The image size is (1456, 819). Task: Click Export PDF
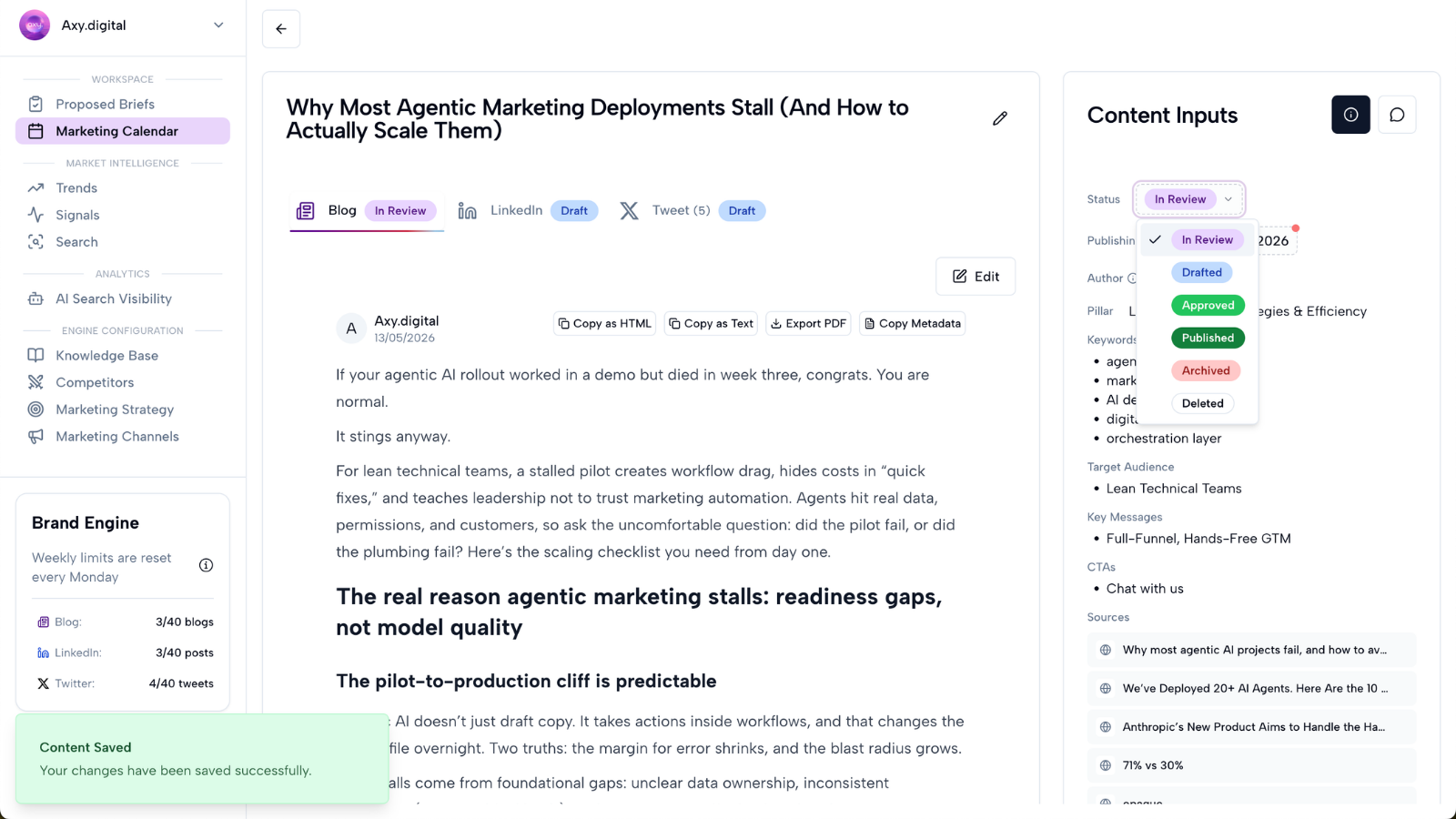(808, 323)
